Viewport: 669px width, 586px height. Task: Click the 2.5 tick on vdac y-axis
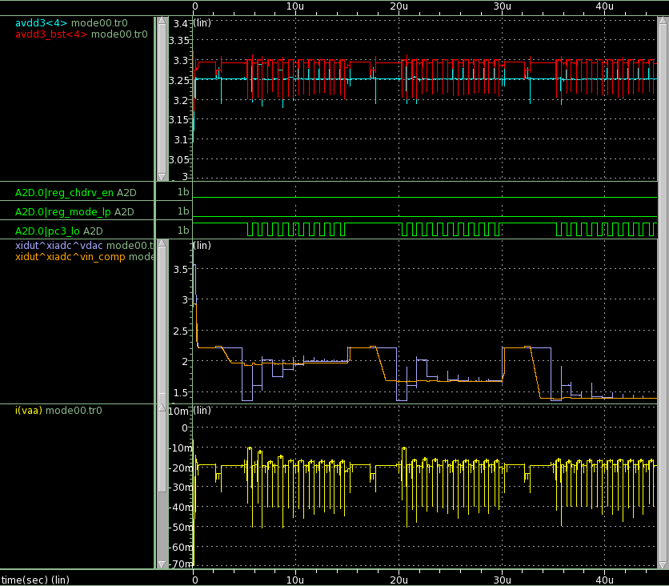(x=180, y=331)
